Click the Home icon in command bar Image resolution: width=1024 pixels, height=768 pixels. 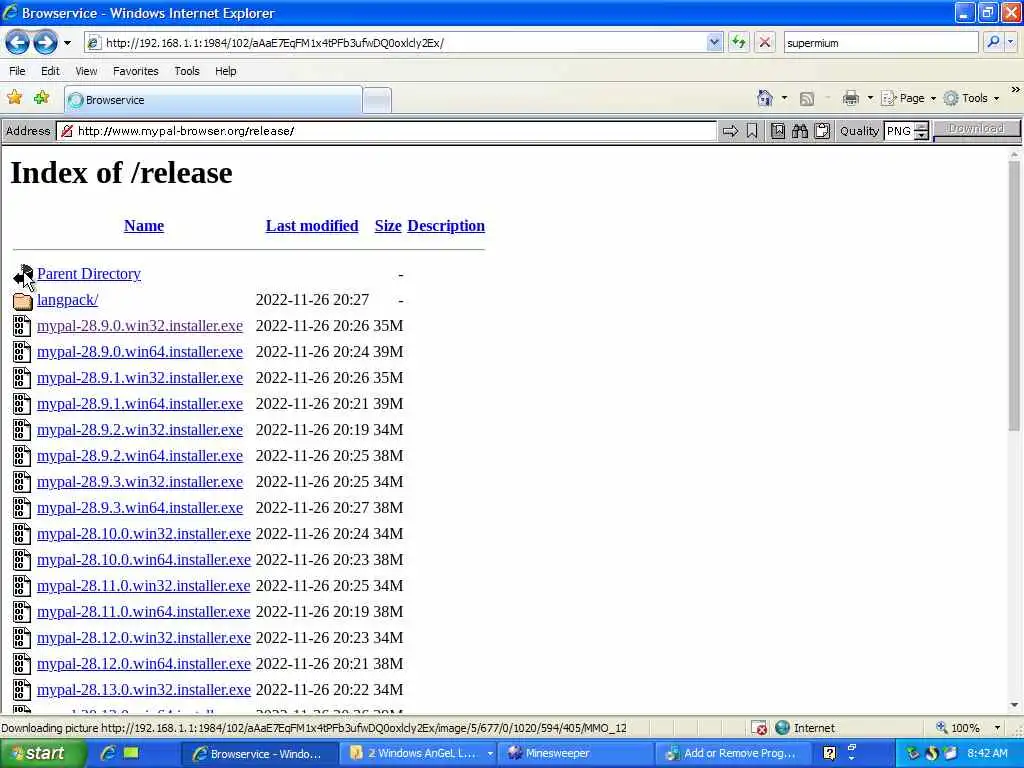pos(765,98)
